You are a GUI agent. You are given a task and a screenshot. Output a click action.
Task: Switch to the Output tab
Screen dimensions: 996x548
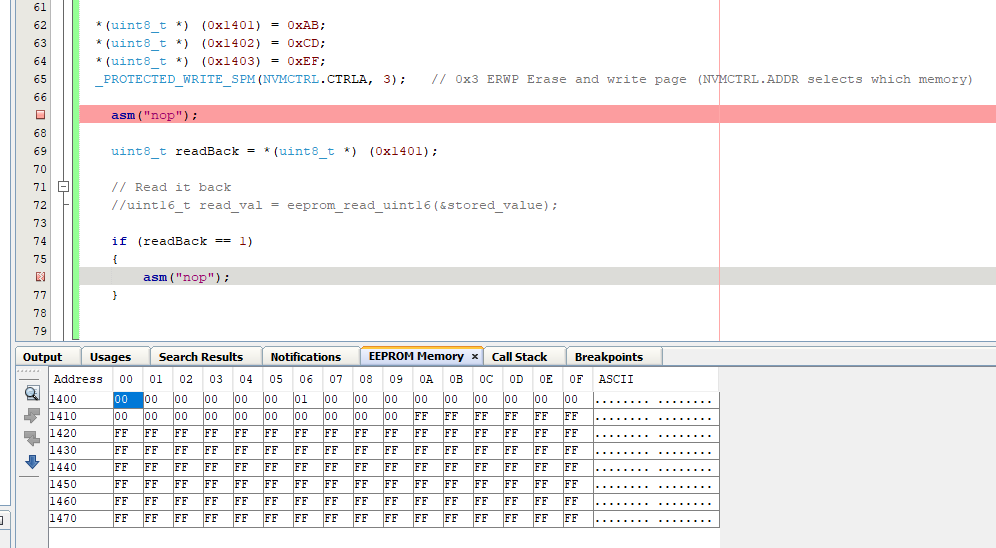point(42,357)
